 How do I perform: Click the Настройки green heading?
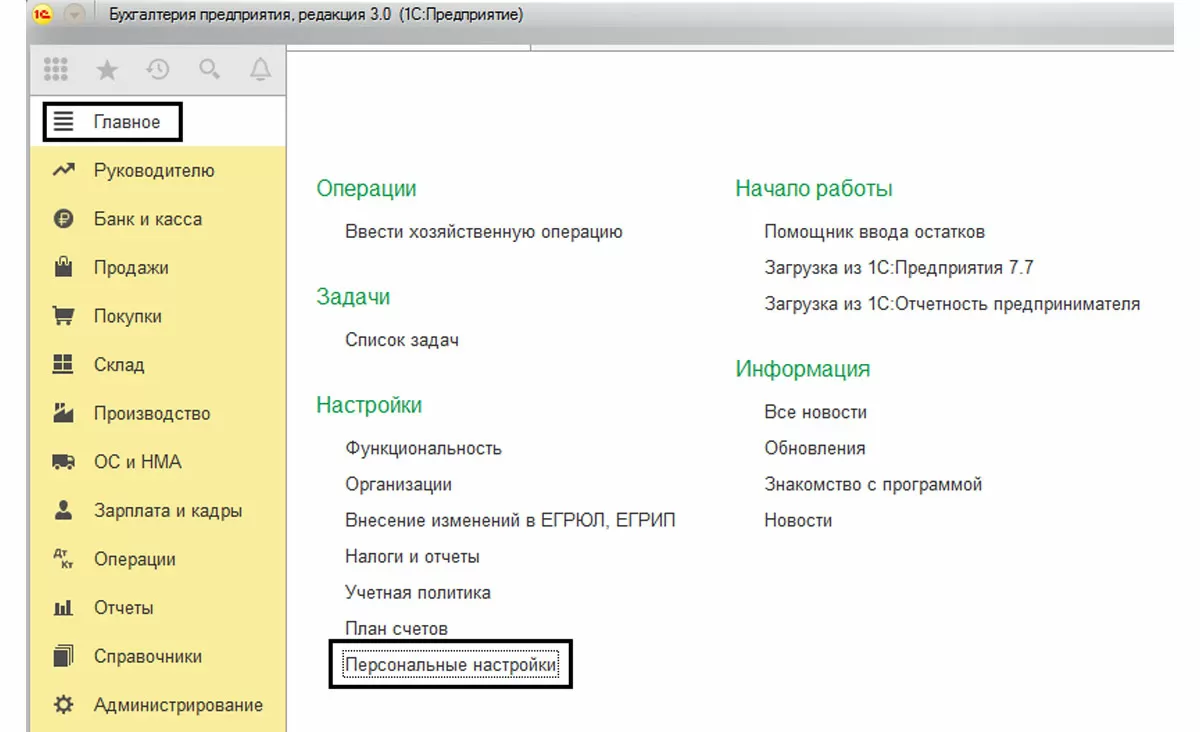click(x=369, y=405)
